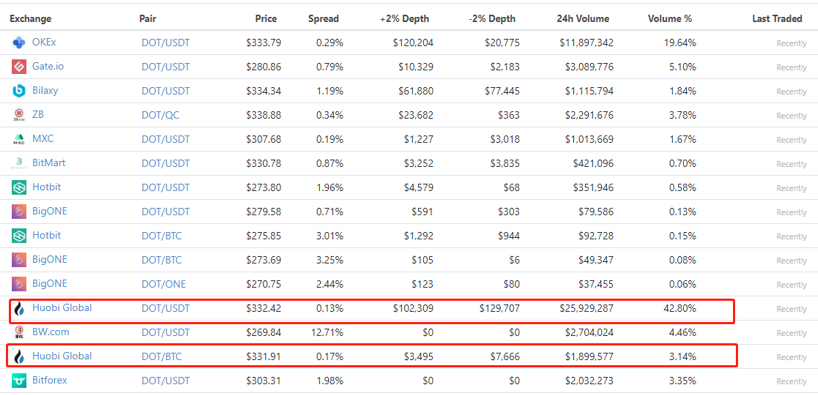Click the MXC logo icon
Viewport: 818px width, 395px height.
point(19,139)
